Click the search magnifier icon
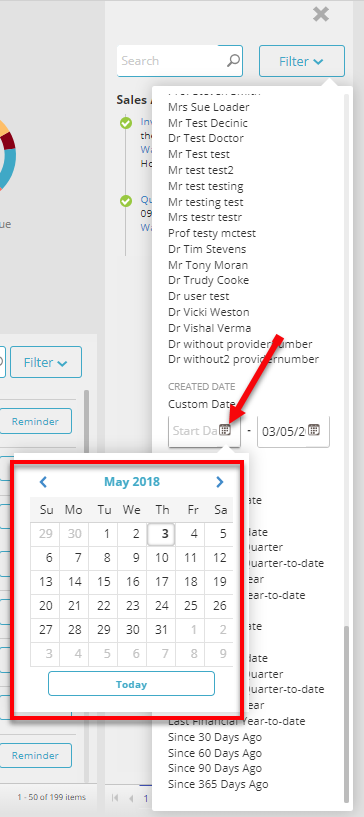364x817 pixels. pos(234,60)
